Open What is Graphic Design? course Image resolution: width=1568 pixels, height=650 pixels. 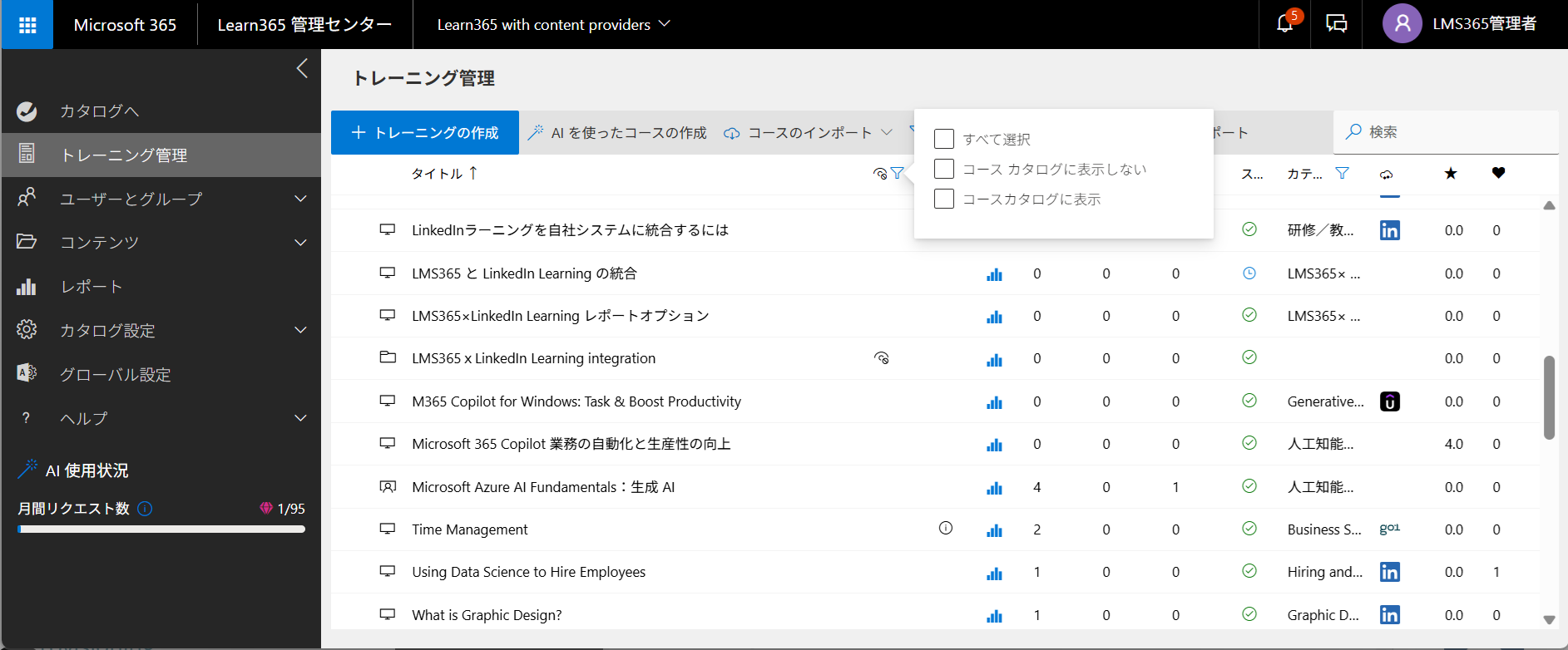[x=487, y=615]
